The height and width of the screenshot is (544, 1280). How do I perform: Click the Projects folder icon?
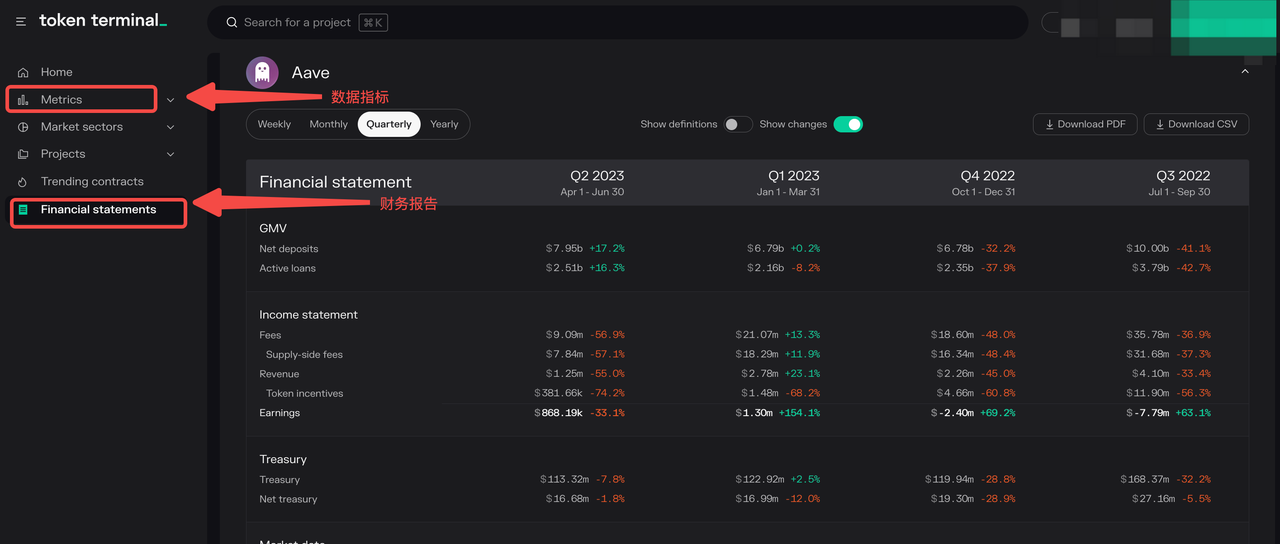23,154
